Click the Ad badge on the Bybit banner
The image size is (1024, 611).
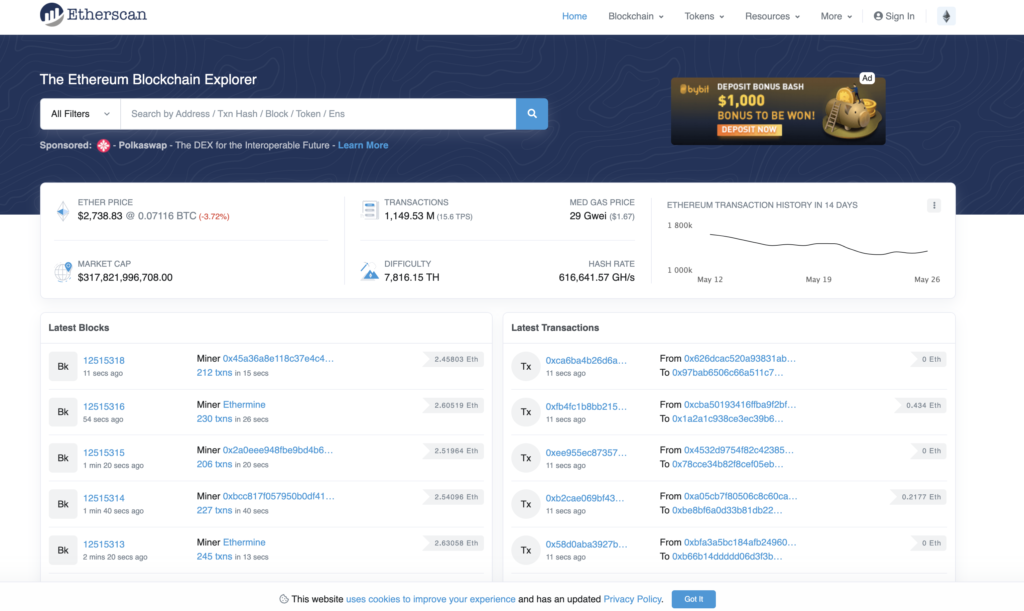[867, 78]
